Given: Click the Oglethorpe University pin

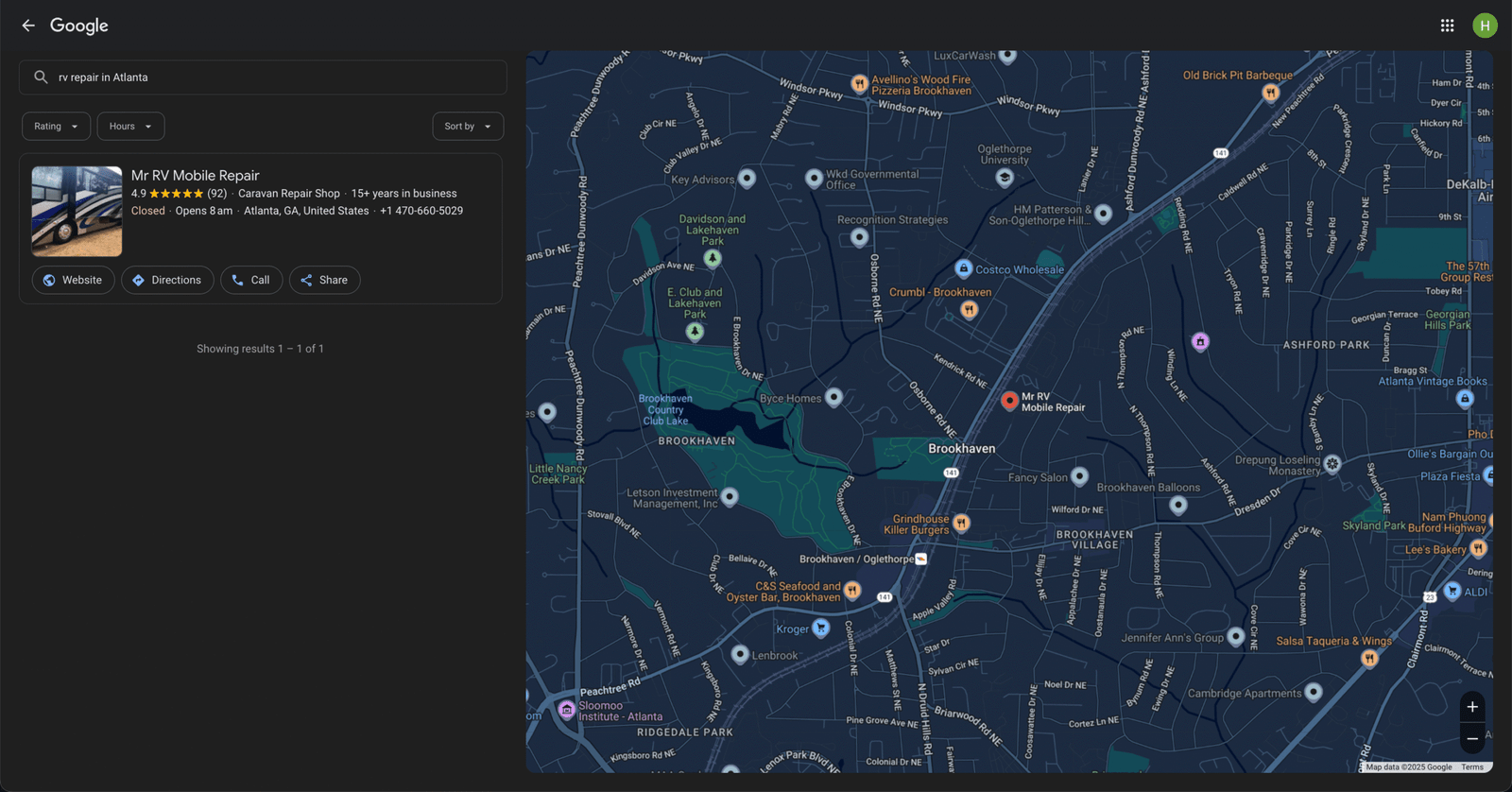Looking at the screenshot, I should [x=1005, y=177].
